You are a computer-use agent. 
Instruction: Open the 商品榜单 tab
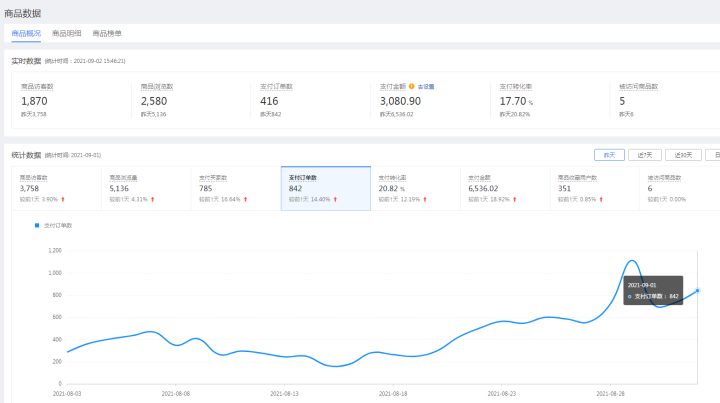pos(107,34)
